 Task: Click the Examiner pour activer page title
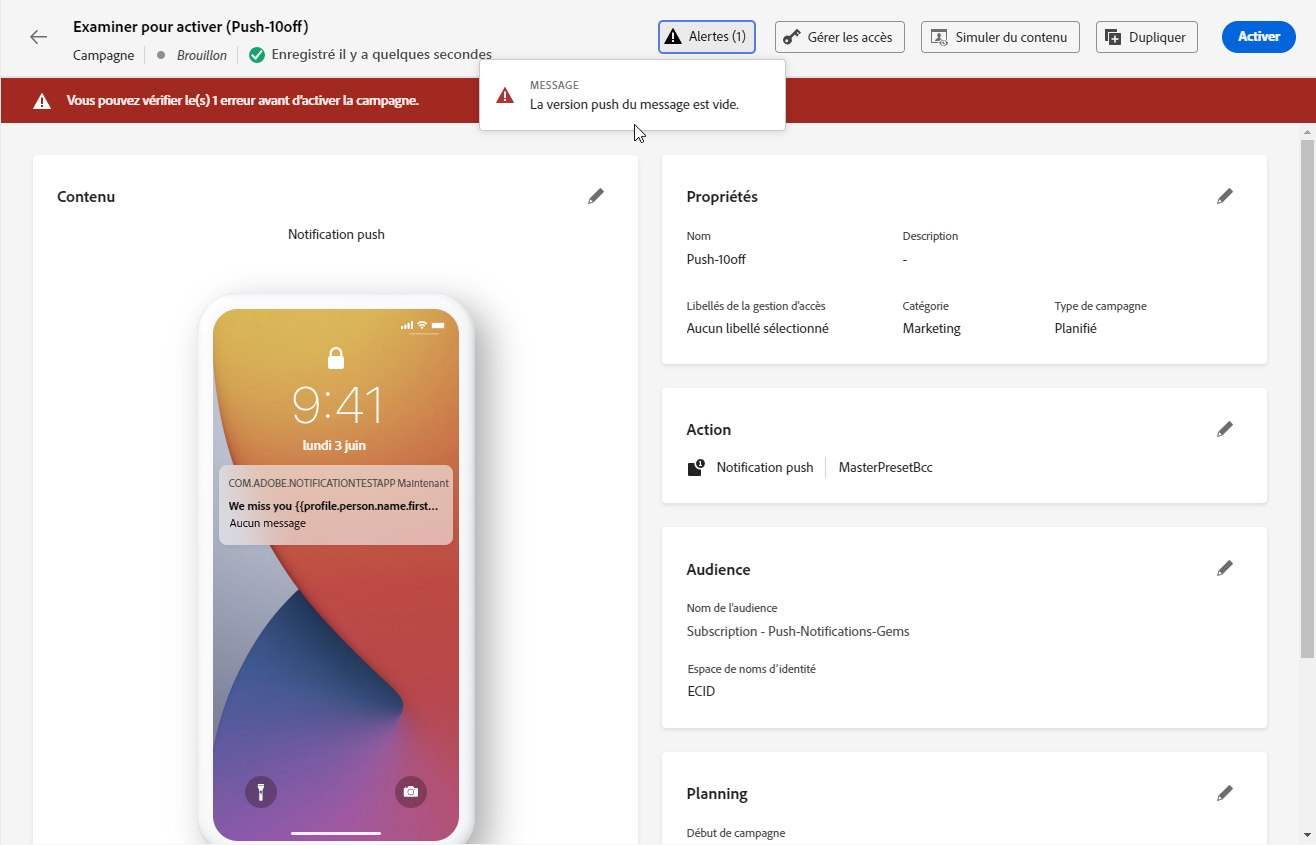(x=191, y=26)
